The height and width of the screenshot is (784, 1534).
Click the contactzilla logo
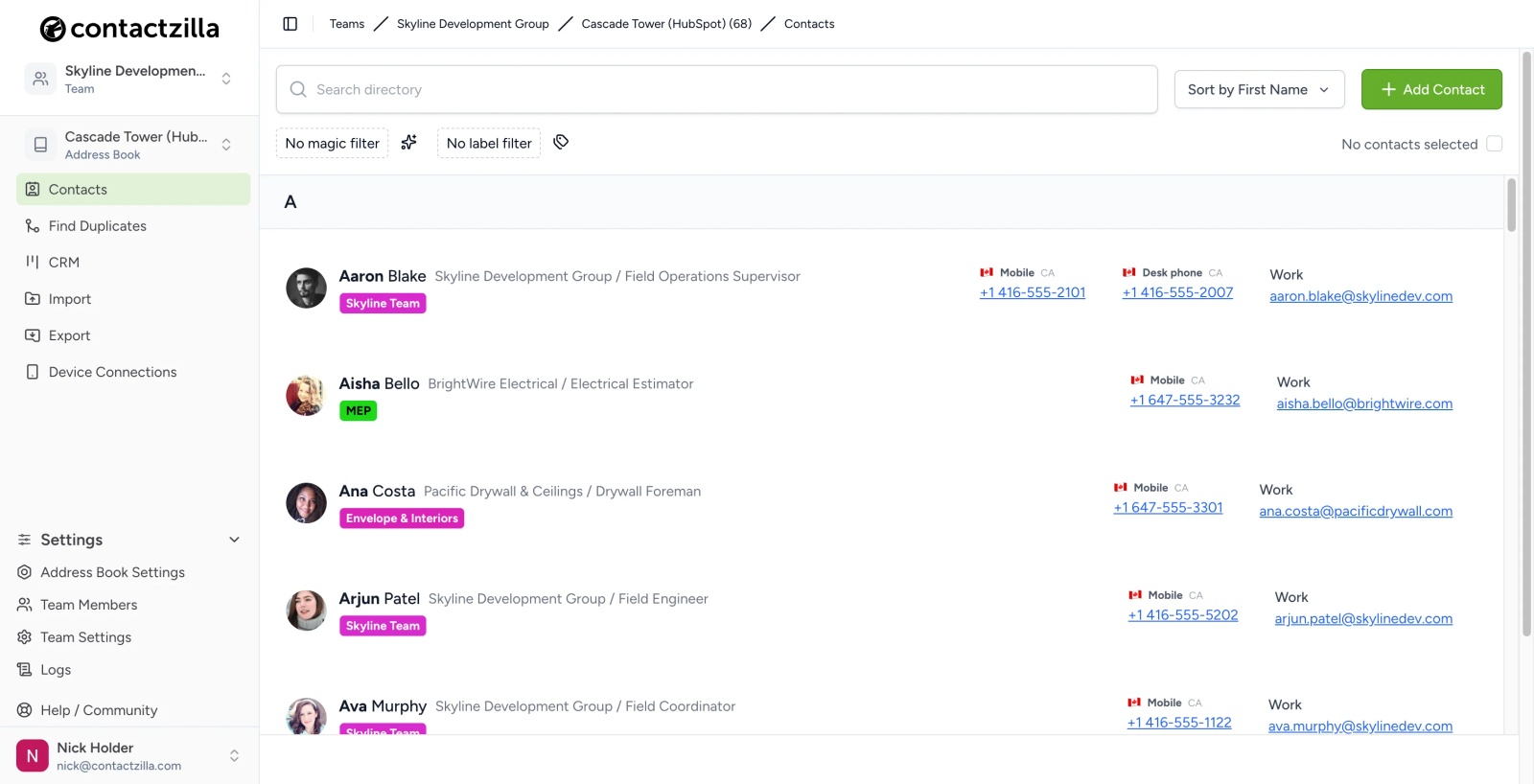point(129,29)
